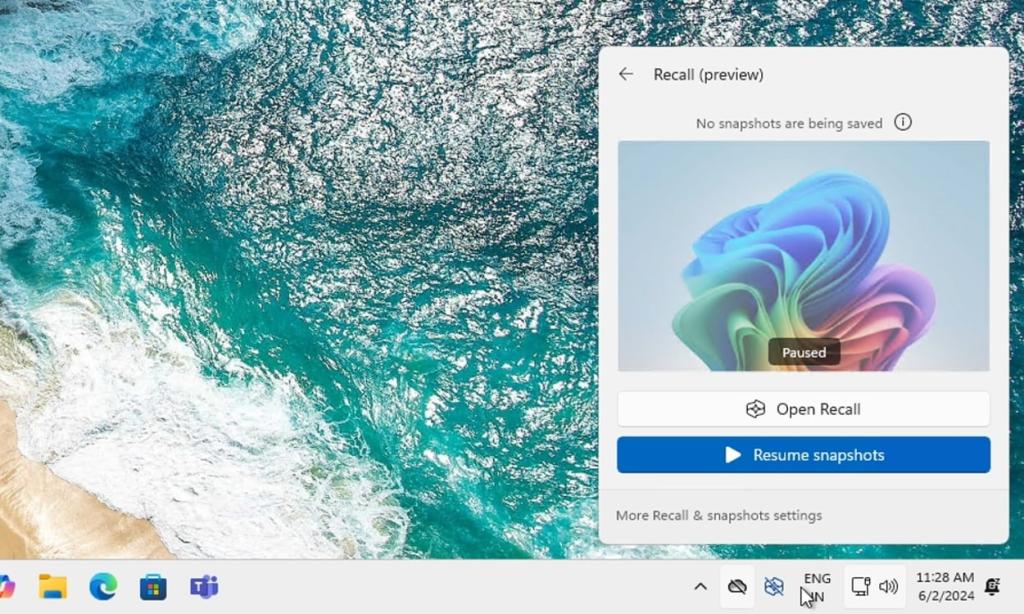This screenshot has height=614, width=1024.
Task: Click the snapshots info icon
Action: pyautogui.click(x=903, y=122)
